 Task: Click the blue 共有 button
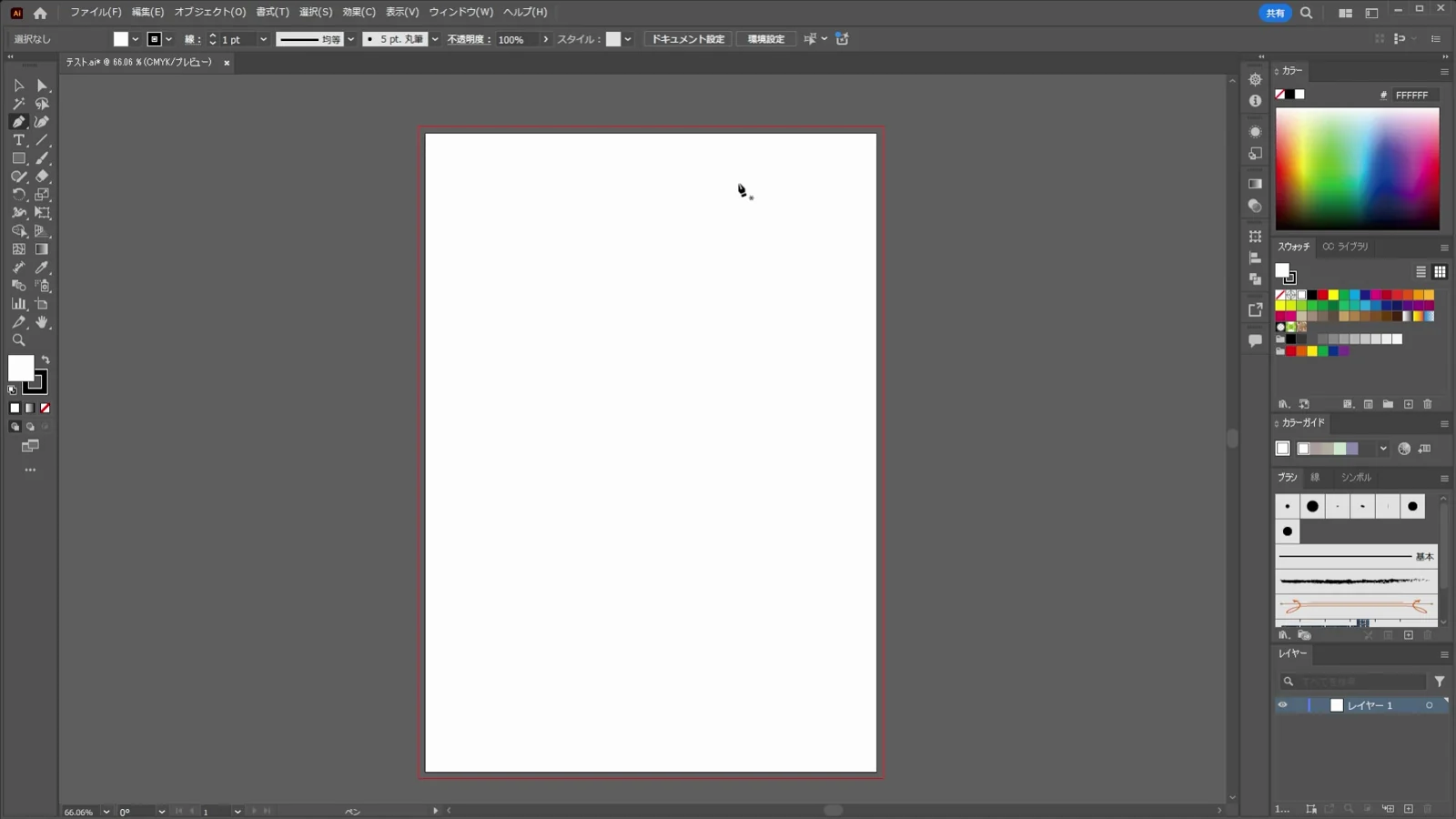click(1275, 13)
